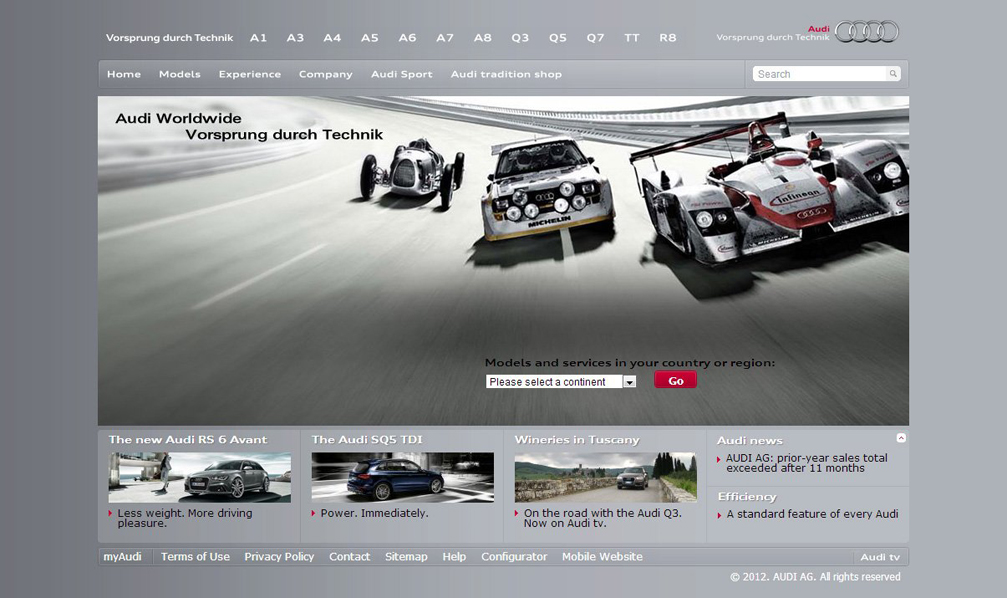
Task: Go to the Configurator page
Action: click(x=514, y=557)
